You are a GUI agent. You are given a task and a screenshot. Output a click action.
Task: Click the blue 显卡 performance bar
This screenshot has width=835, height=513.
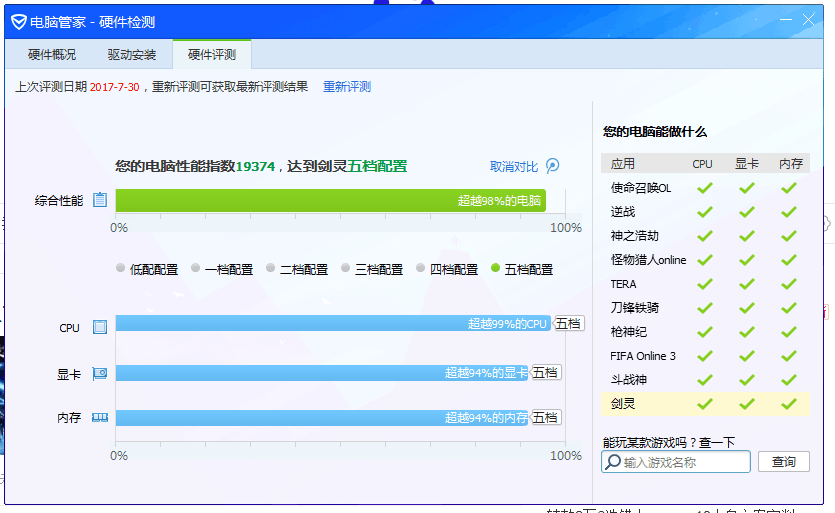322,372
